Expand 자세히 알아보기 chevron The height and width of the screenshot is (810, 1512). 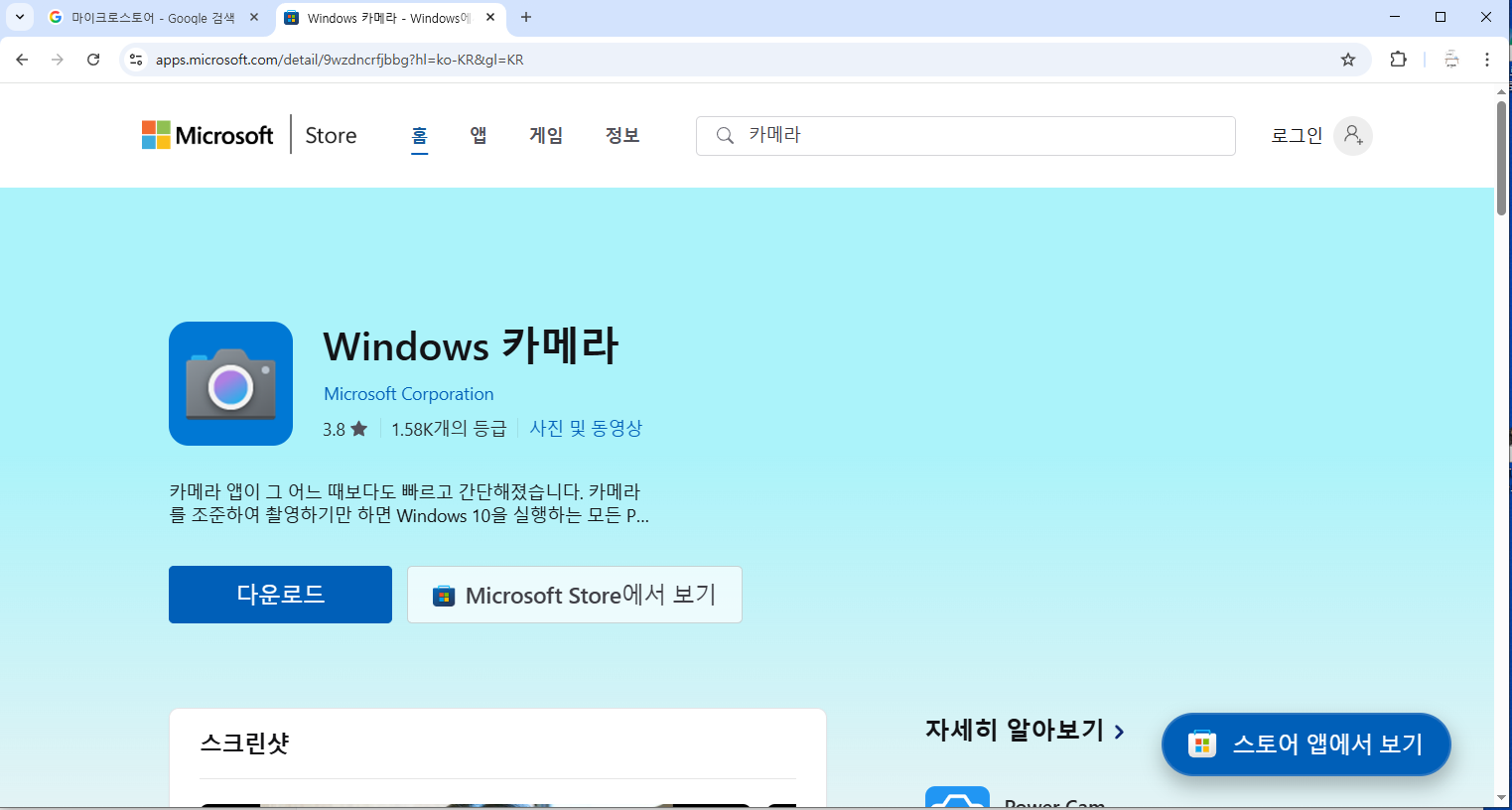click(1120, 732)
